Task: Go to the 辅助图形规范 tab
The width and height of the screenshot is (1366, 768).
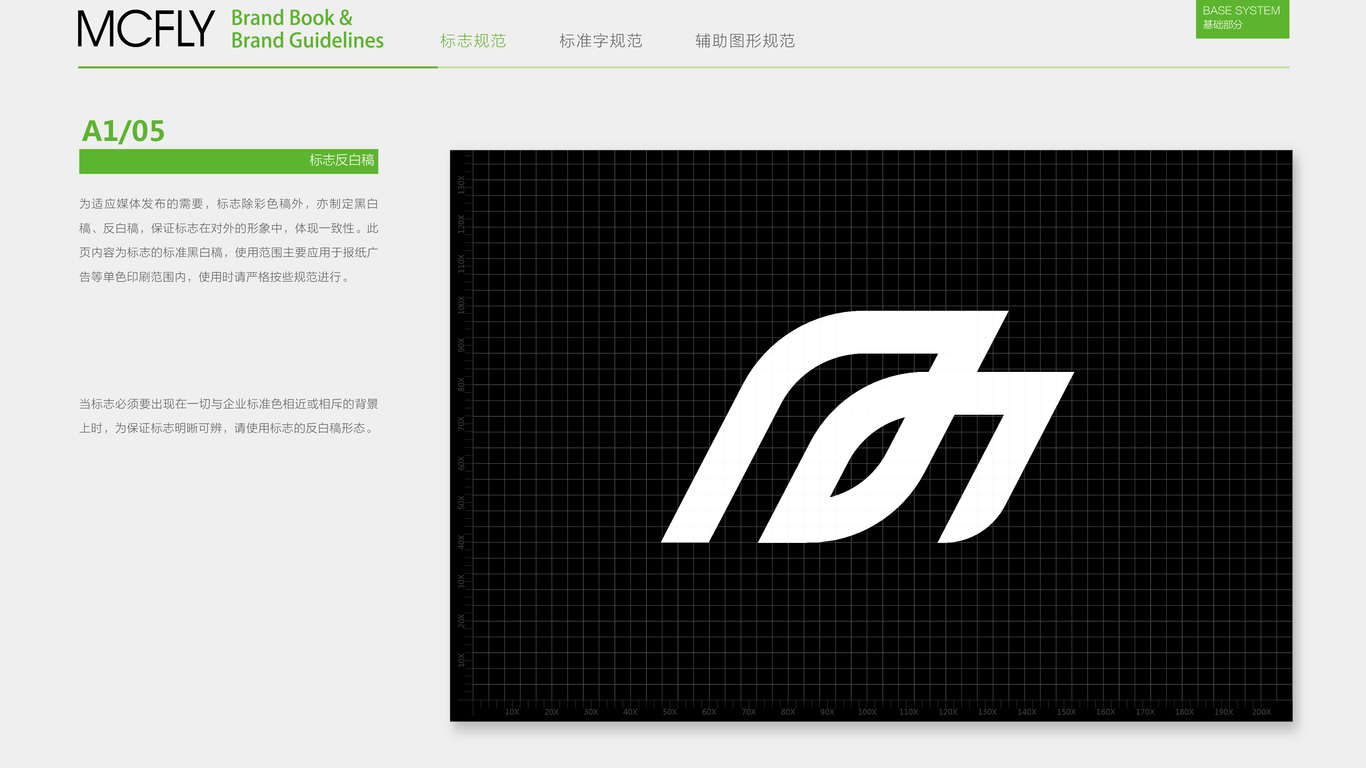Action: point(745,41)
